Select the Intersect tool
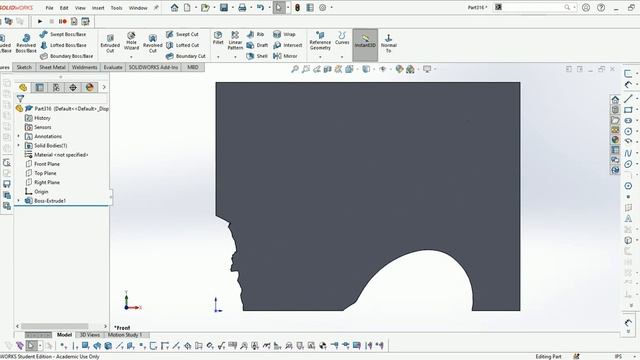This screenshot has height=360, width=640. tap(288, 45)
